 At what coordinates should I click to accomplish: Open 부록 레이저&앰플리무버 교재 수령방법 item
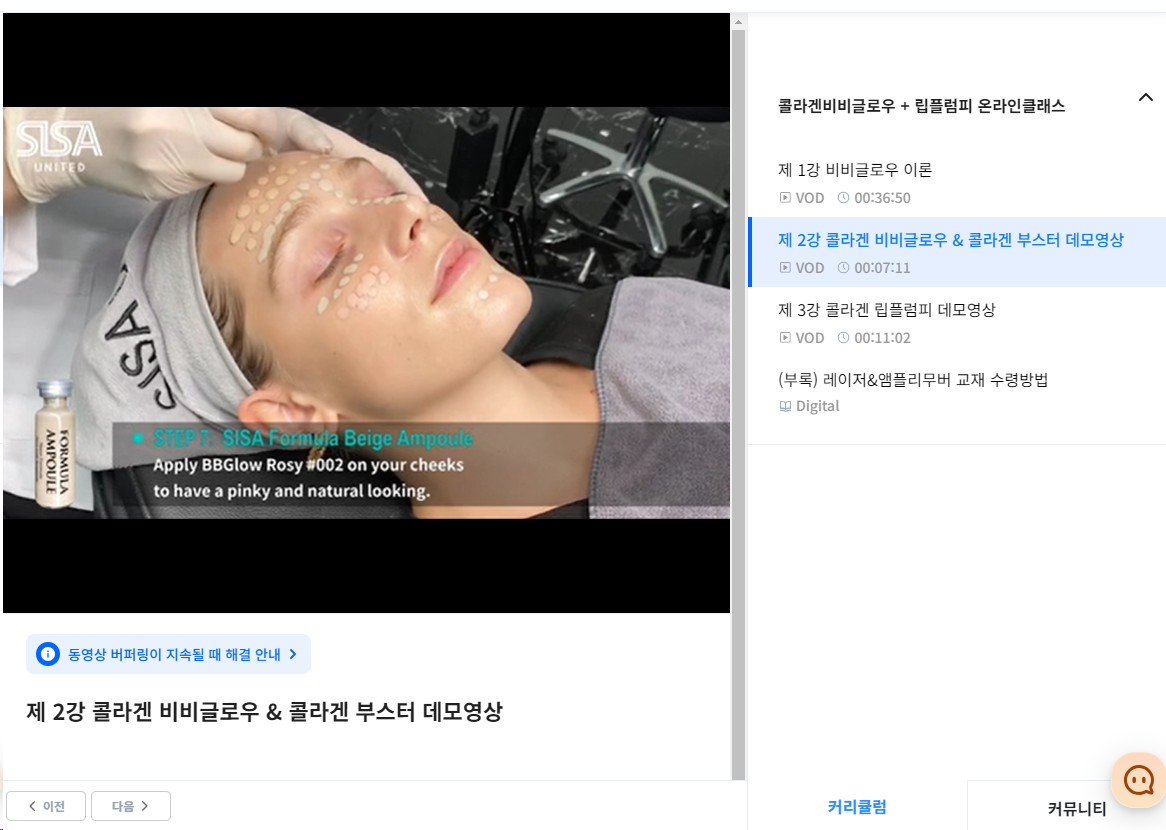(912, 380)
